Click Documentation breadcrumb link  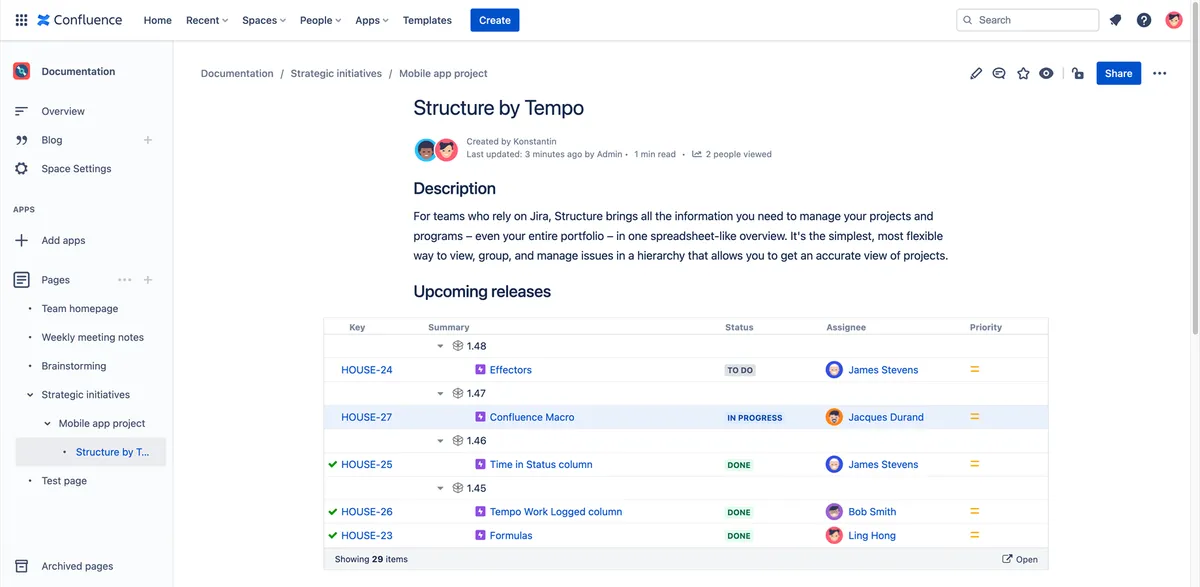(x=237, y=73)
